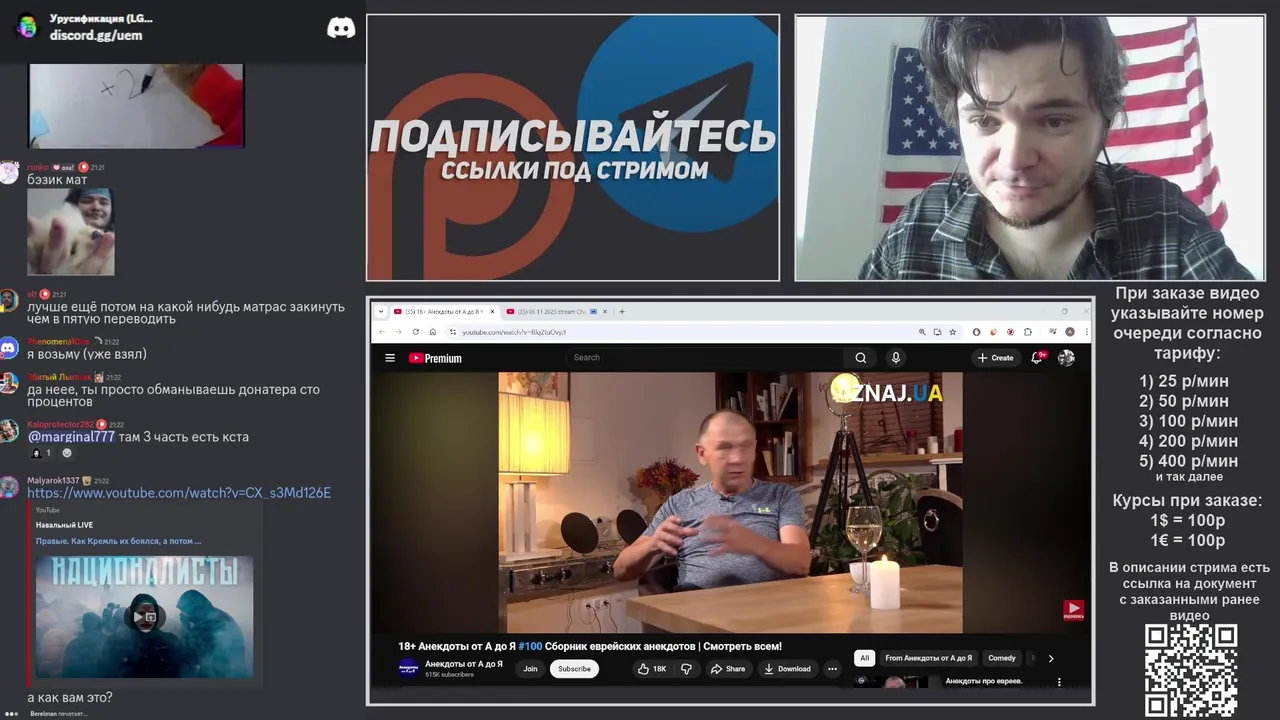Like the video with 18K thumbs up
1280x720 pixels.
click(x=652, y=669)
